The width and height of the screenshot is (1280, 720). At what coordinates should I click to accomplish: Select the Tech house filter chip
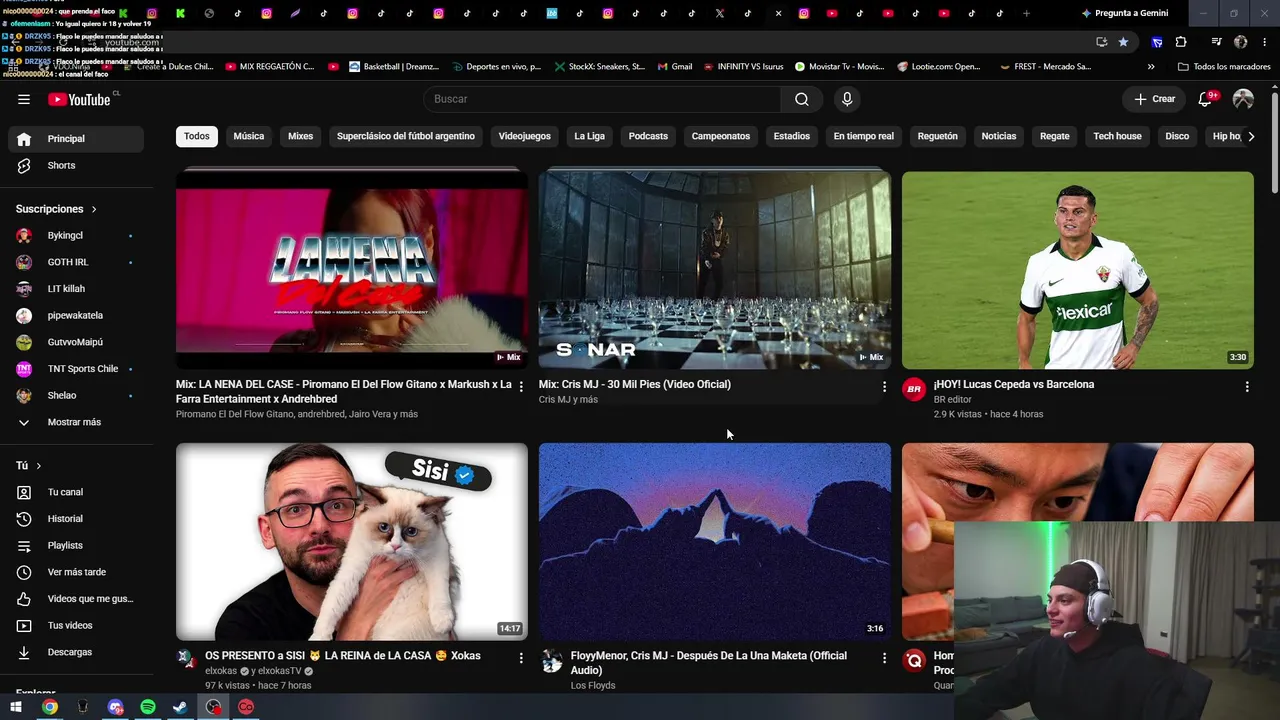pos(1117,136)
